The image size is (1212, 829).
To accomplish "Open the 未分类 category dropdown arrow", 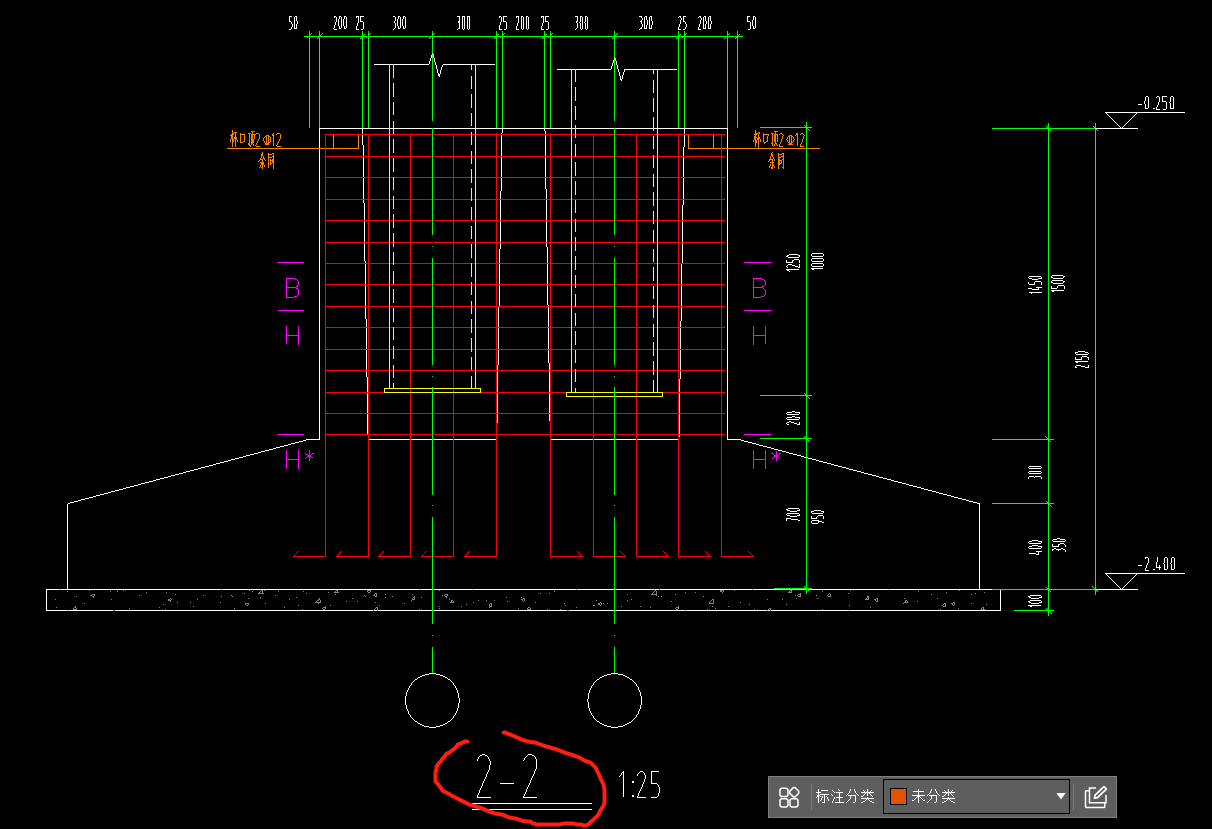I will pos(1061,797).
